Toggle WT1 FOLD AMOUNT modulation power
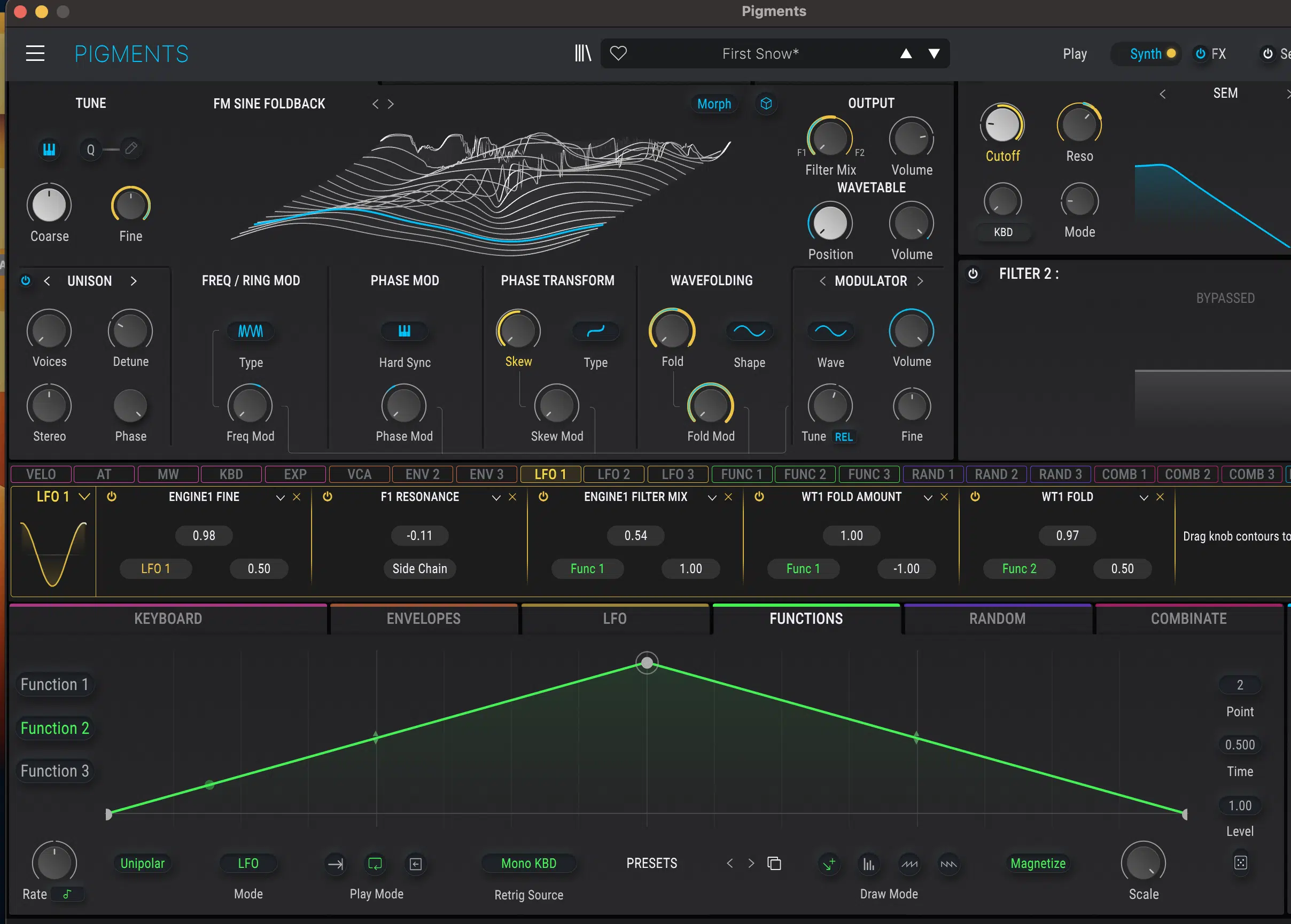This screenshot has height=924, width=1291. (759, 497)
